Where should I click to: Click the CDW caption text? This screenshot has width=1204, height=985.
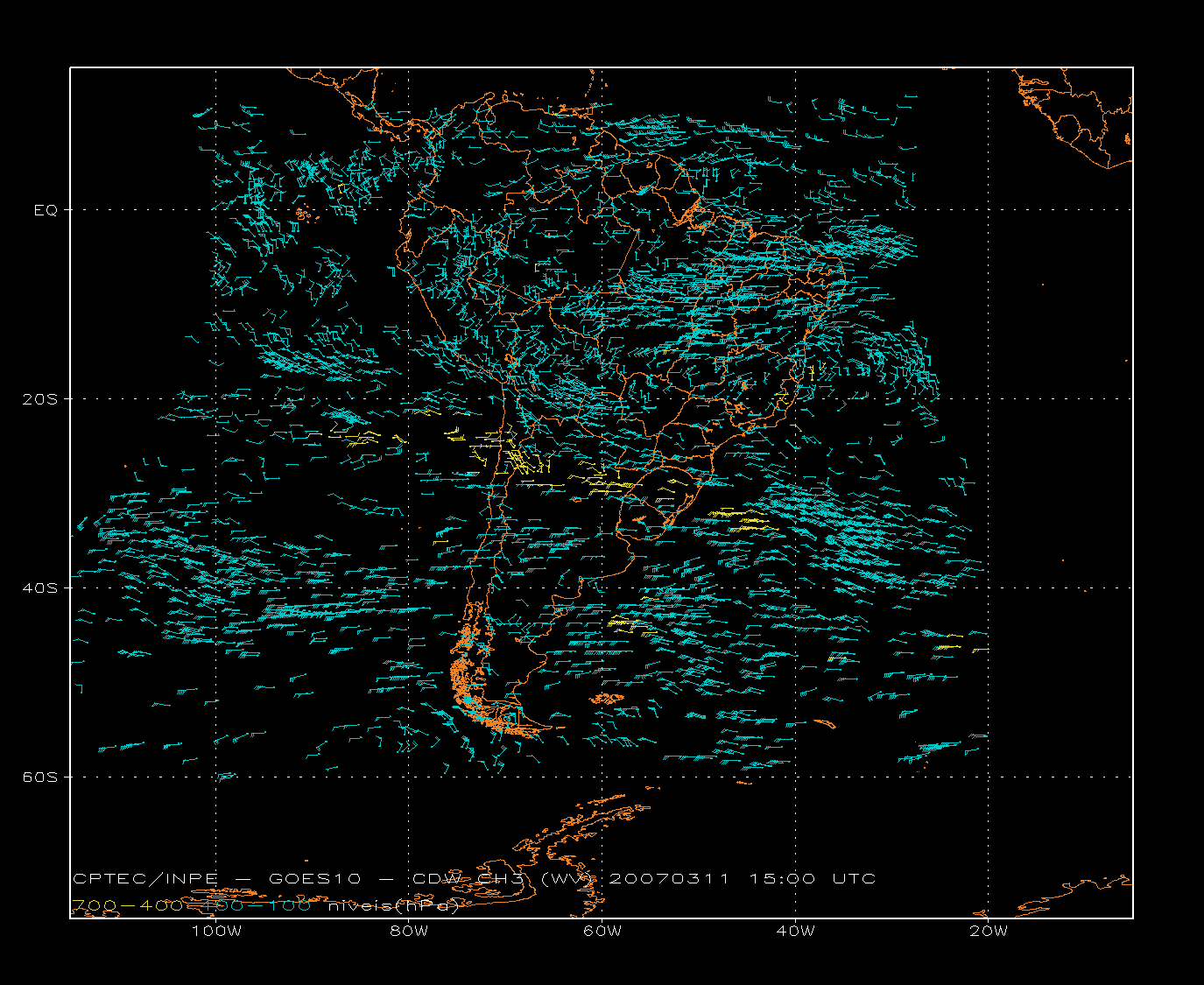439,878
